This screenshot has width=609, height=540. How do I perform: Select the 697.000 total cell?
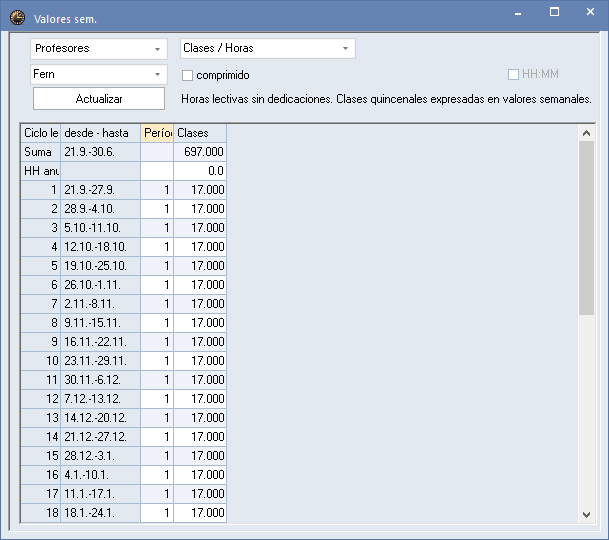pos(200,152)
